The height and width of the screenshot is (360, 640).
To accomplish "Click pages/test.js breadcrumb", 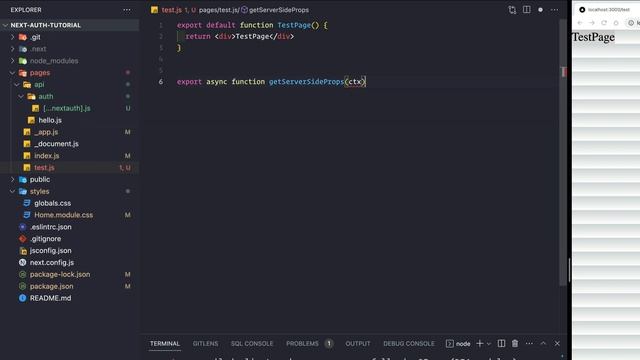I will click(218, 10).
